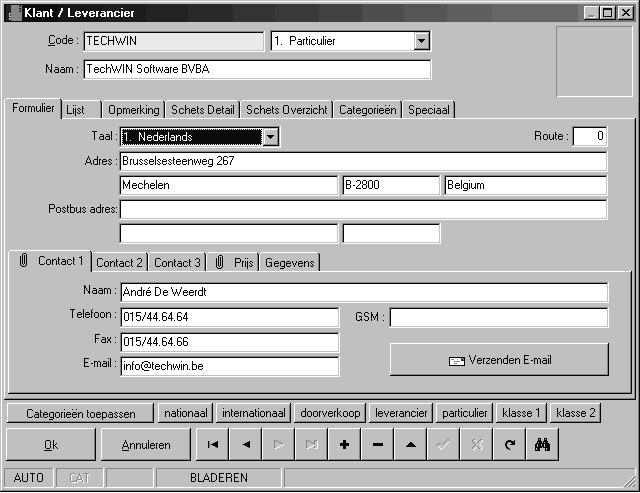
Task: Click the Postbus adres field
Action: [363, 209]
